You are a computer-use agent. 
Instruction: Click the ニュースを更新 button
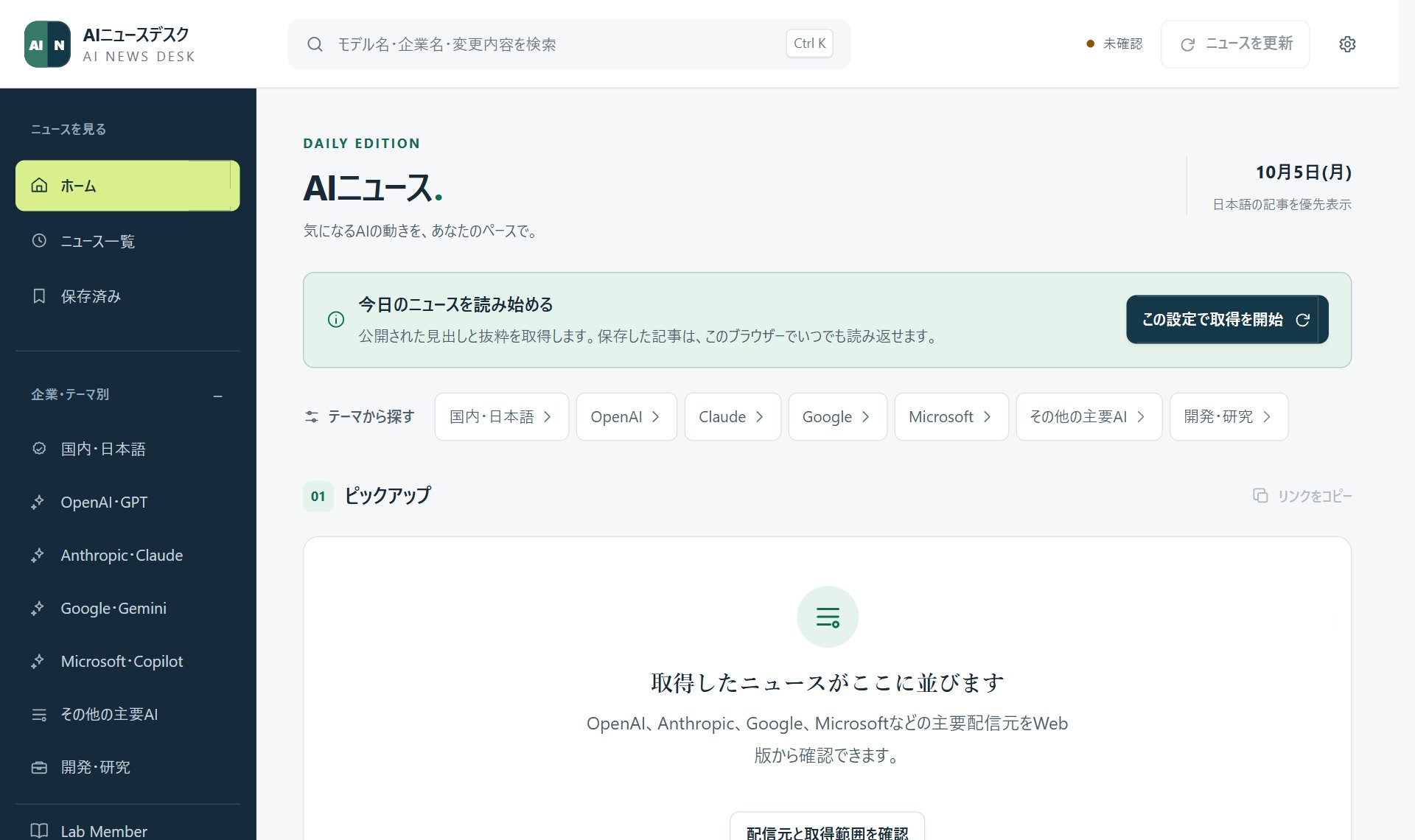pos(1235,44)
